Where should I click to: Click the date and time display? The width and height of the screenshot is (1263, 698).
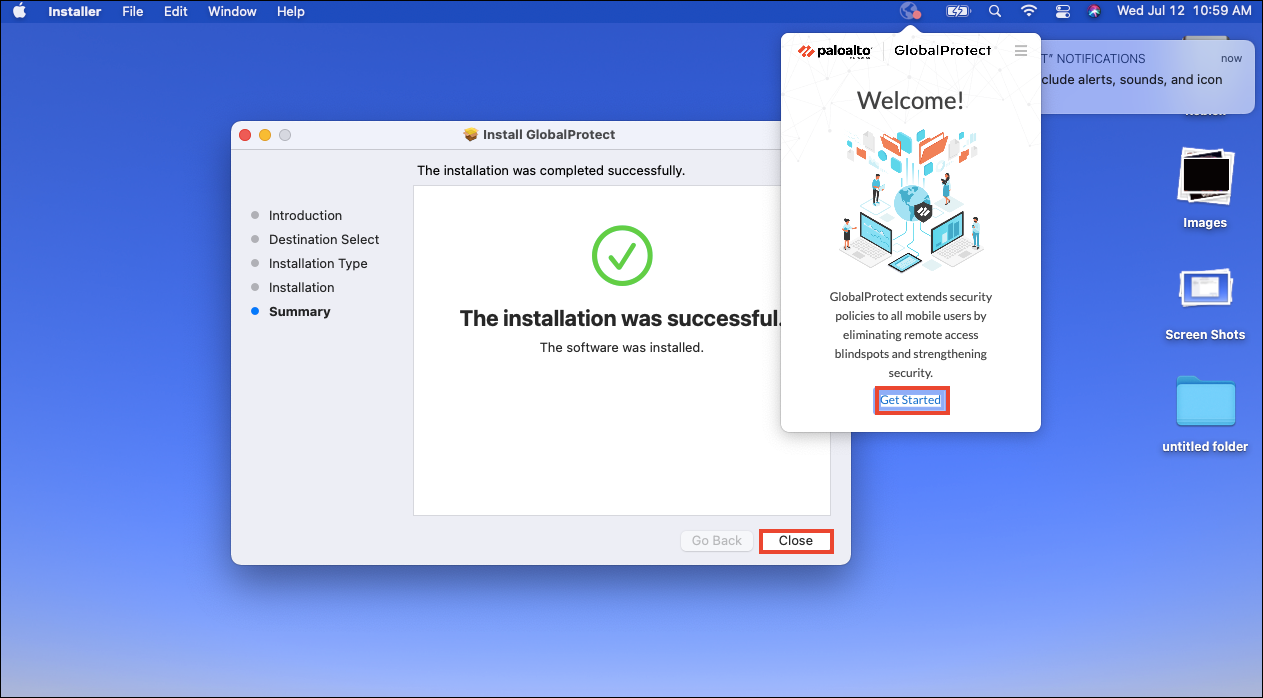[x=1183, y=11]
